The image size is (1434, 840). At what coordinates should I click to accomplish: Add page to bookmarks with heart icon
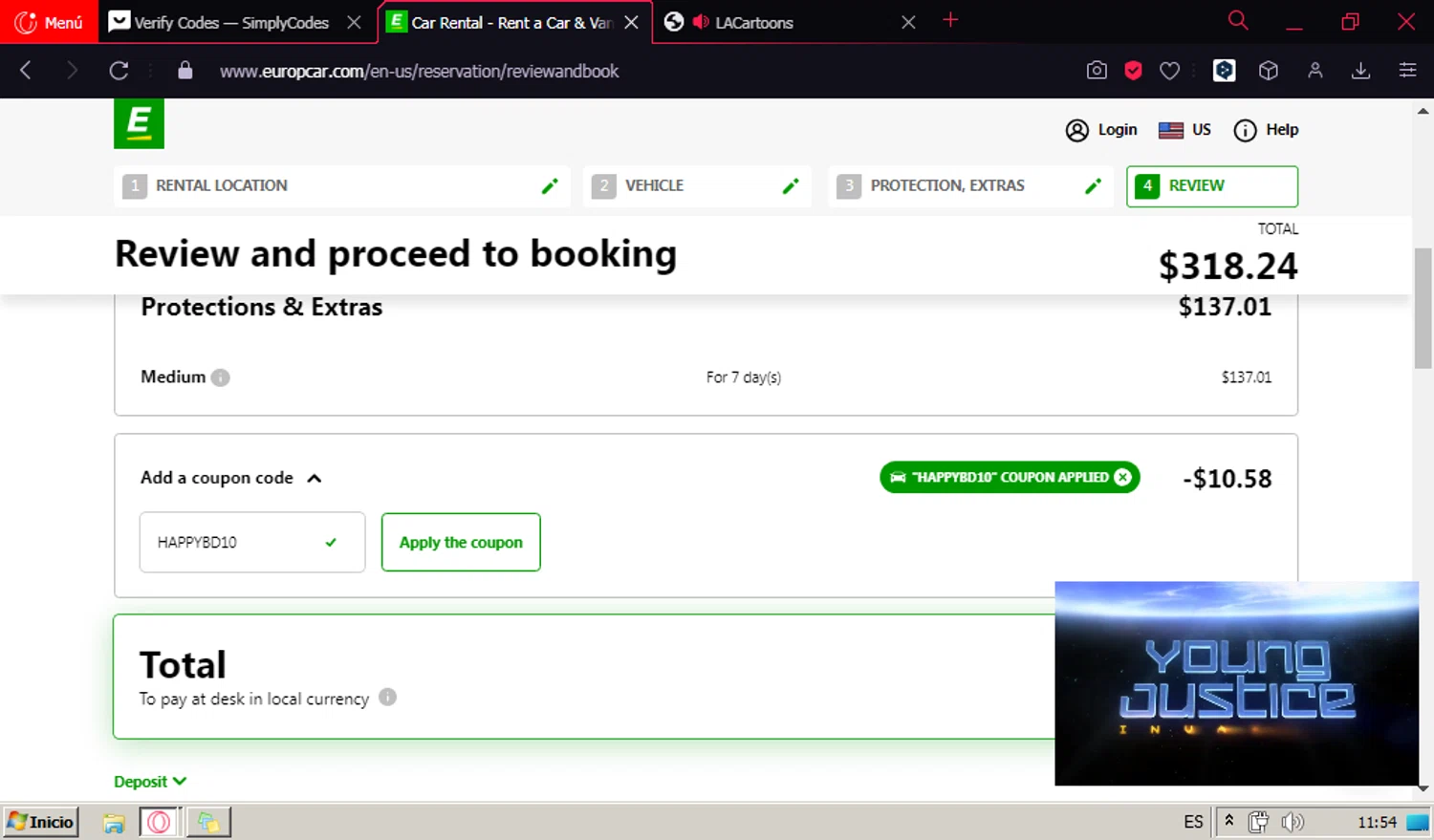pos(1169,70)
